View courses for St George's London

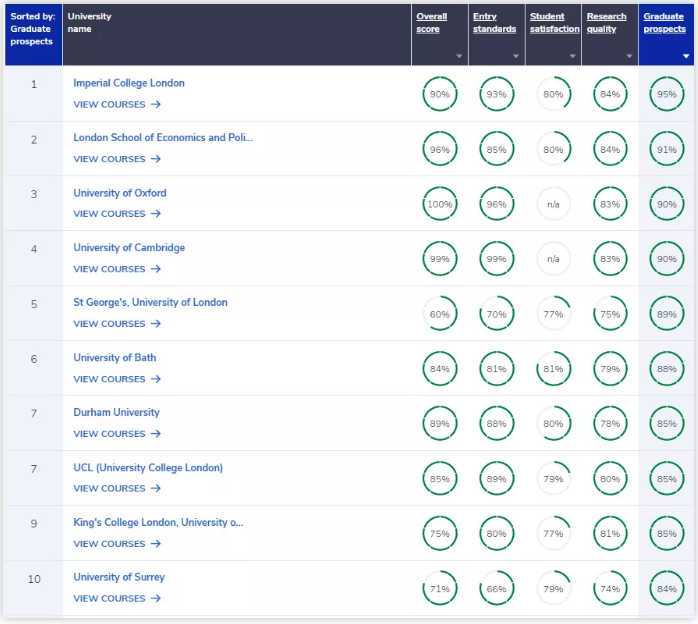[117, 324]
